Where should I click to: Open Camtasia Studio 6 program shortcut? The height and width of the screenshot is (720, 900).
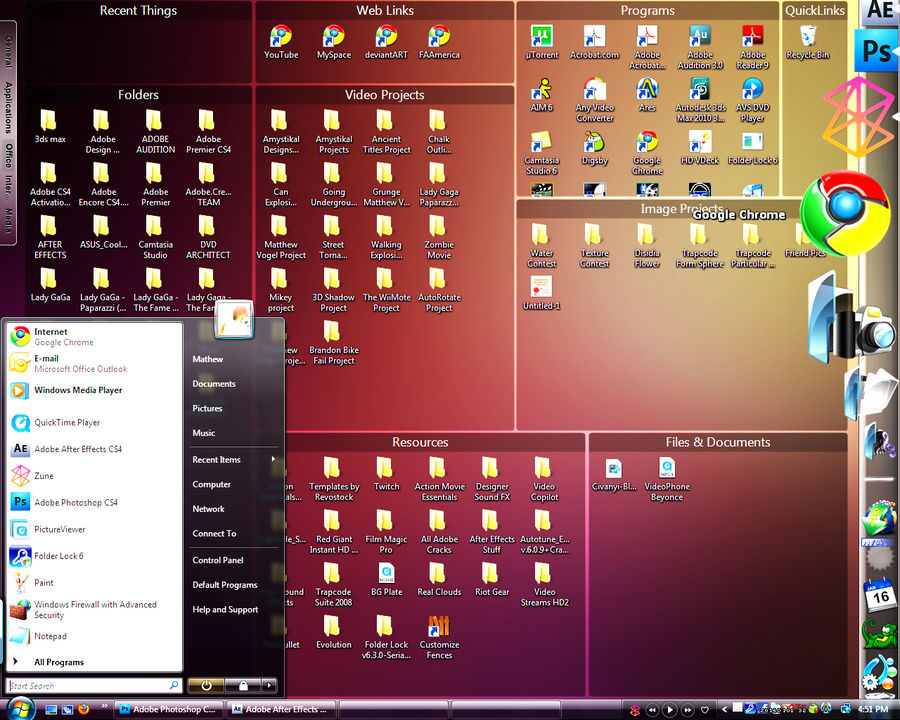(541, 153)
